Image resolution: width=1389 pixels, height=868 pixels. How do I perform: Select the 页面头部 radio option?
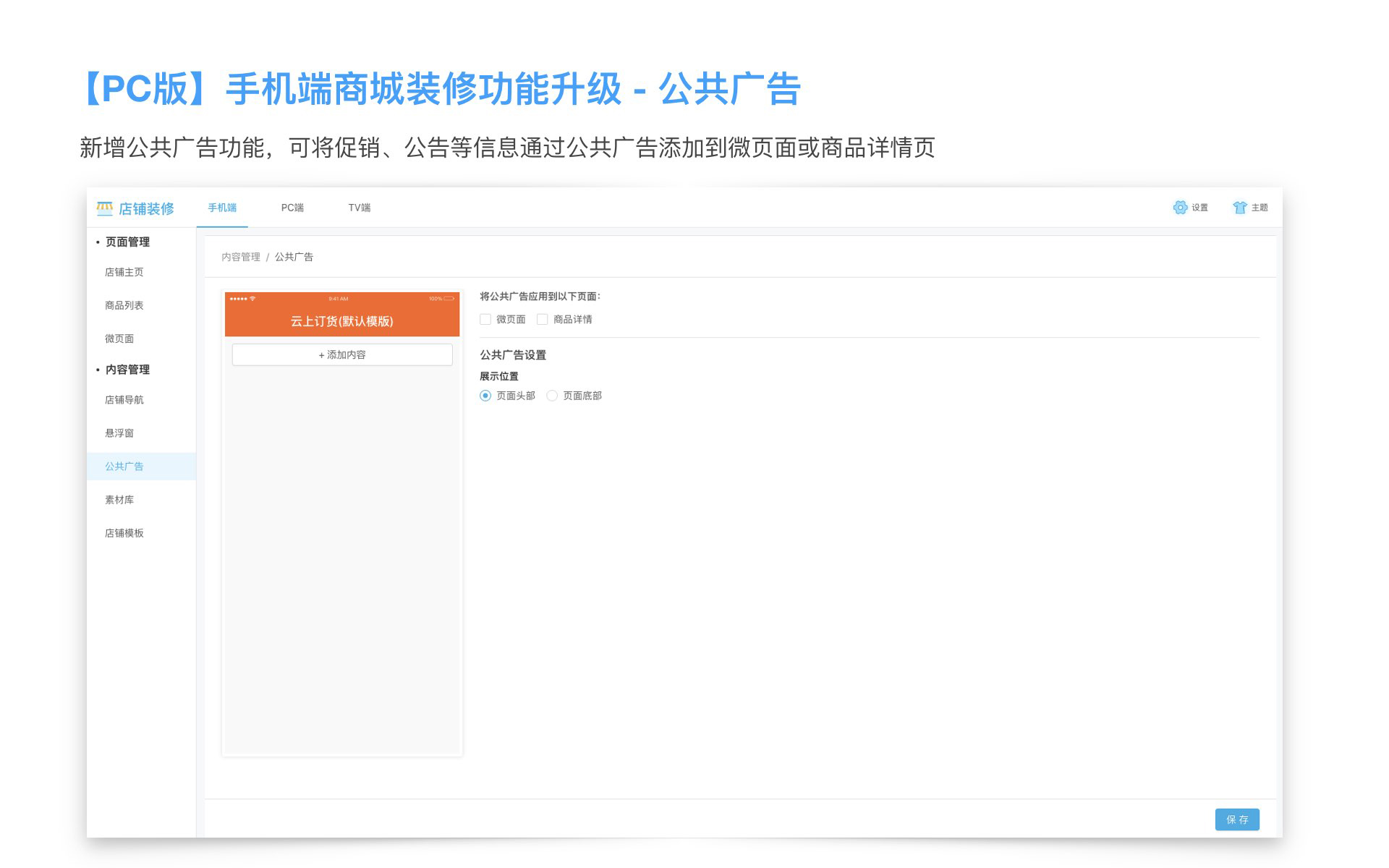[485, 396]
